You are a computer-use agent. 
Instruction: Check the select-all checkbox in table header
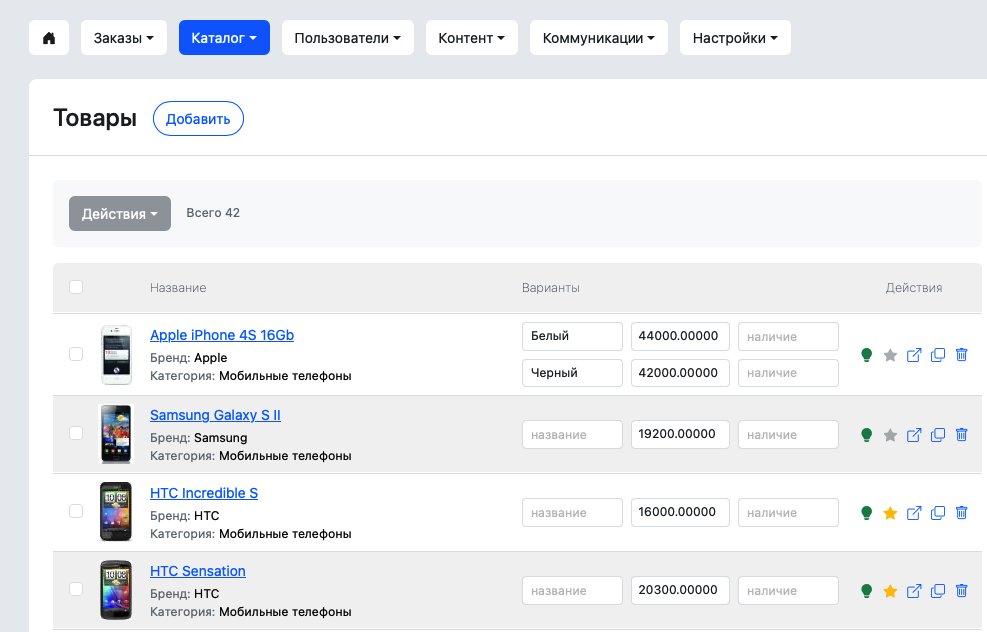pyautogui.click(x=76, y=288)
